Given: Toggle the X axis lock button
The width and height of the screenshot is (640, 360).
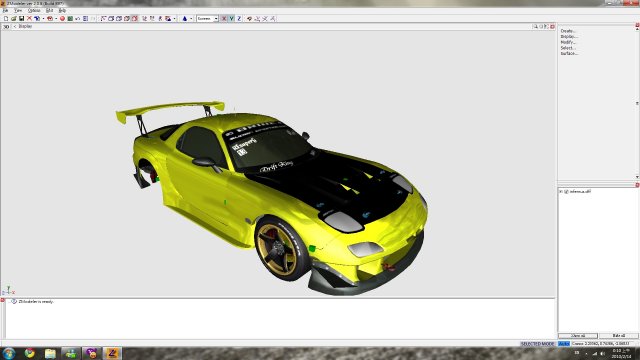Looking at the screenshot, I should [224, 19].
